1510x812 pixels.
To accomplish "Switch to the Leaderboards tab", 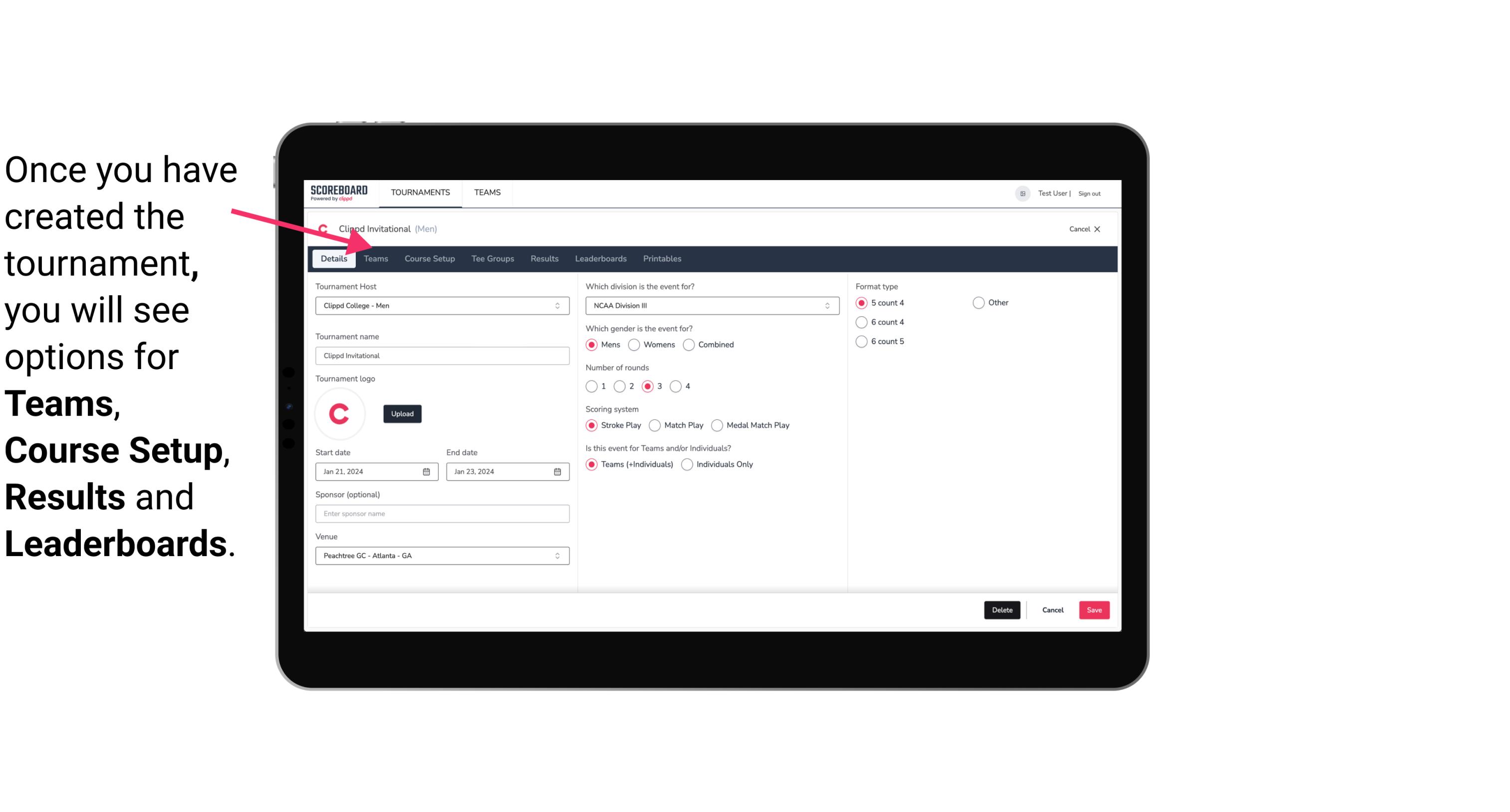I will 601,258.
